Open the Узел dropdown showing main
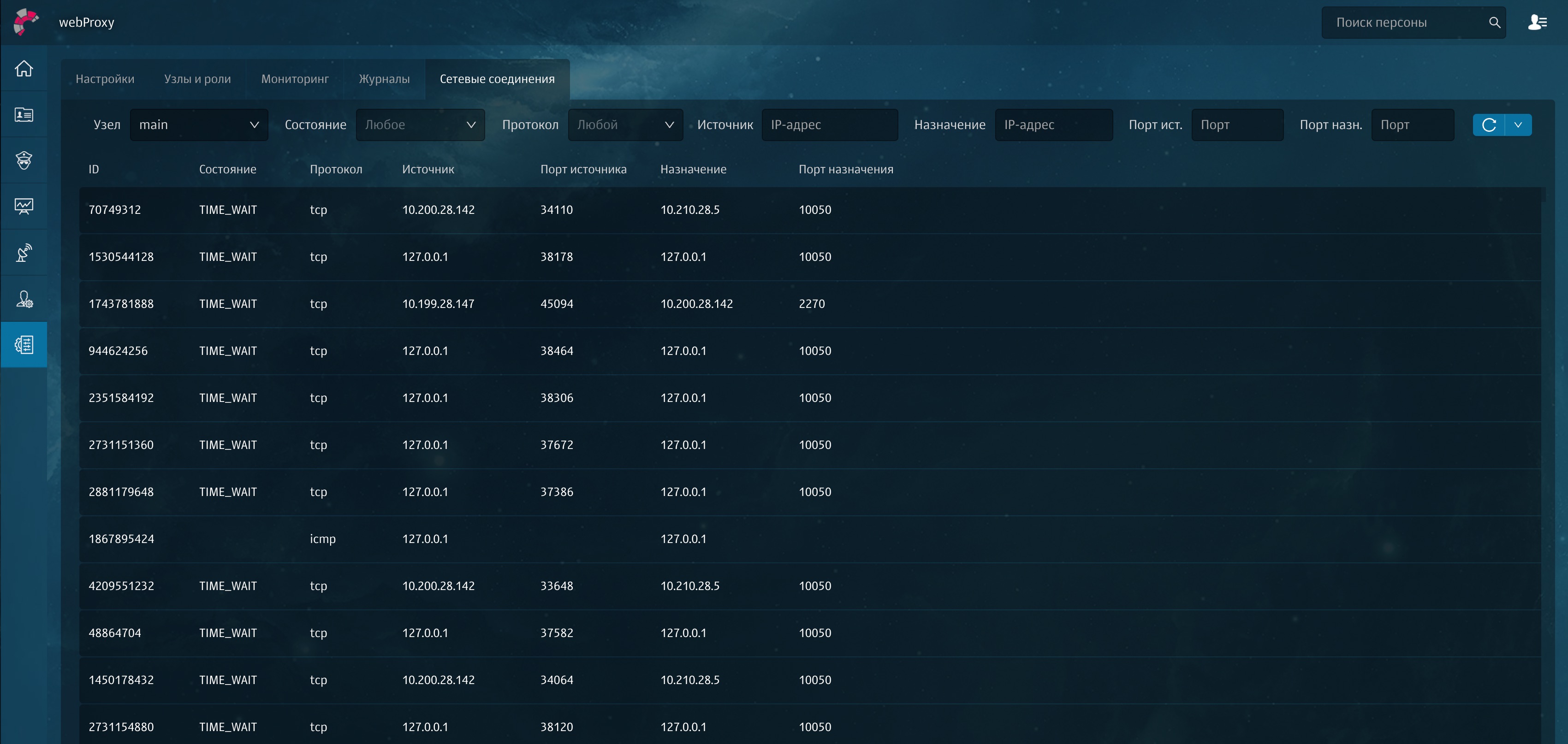The height and width of the screenshot is (744, 1568). tap(199, 125)
